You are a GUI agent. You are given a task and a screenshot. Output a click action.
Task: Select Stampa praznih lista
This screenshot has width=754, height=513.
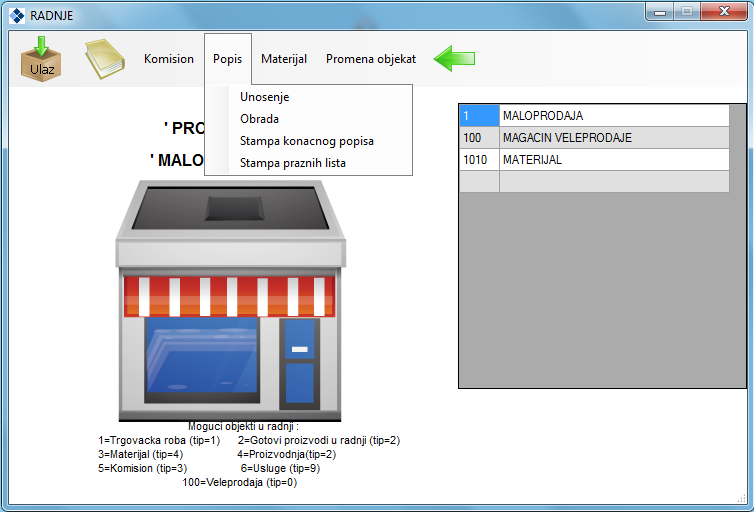coord(292,163)
